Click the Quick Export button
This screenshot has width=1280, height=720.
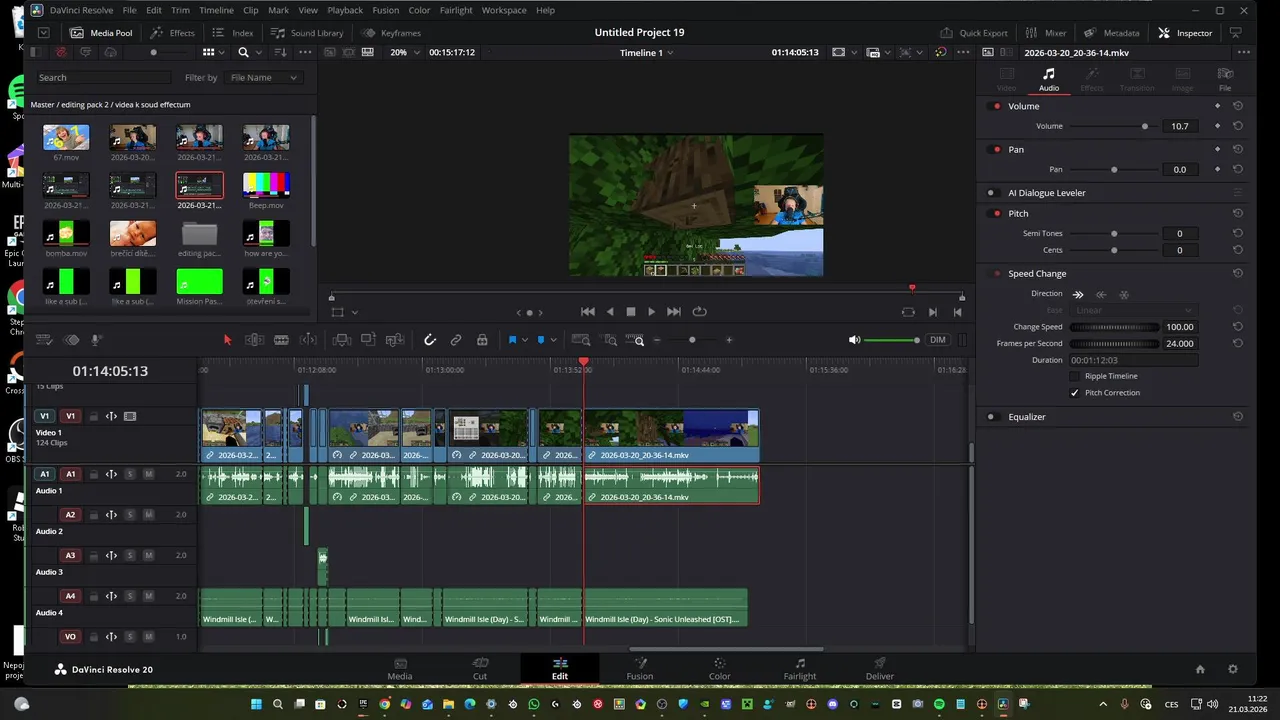973,33
